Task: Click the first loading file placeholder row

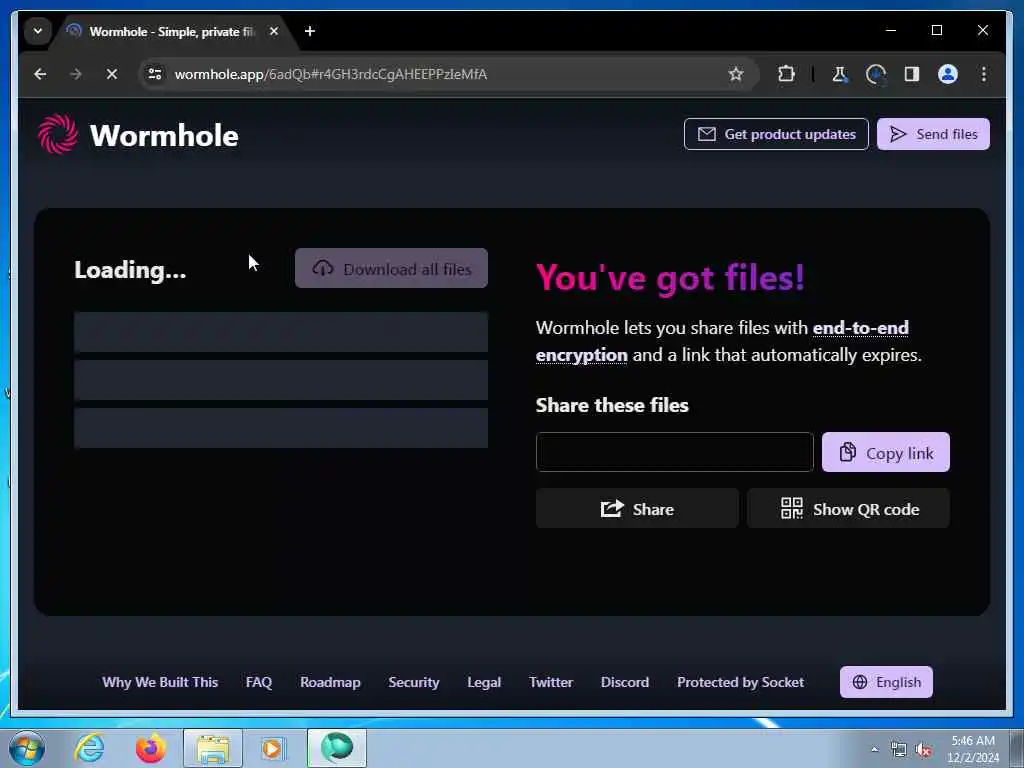Action: [281, 332]
